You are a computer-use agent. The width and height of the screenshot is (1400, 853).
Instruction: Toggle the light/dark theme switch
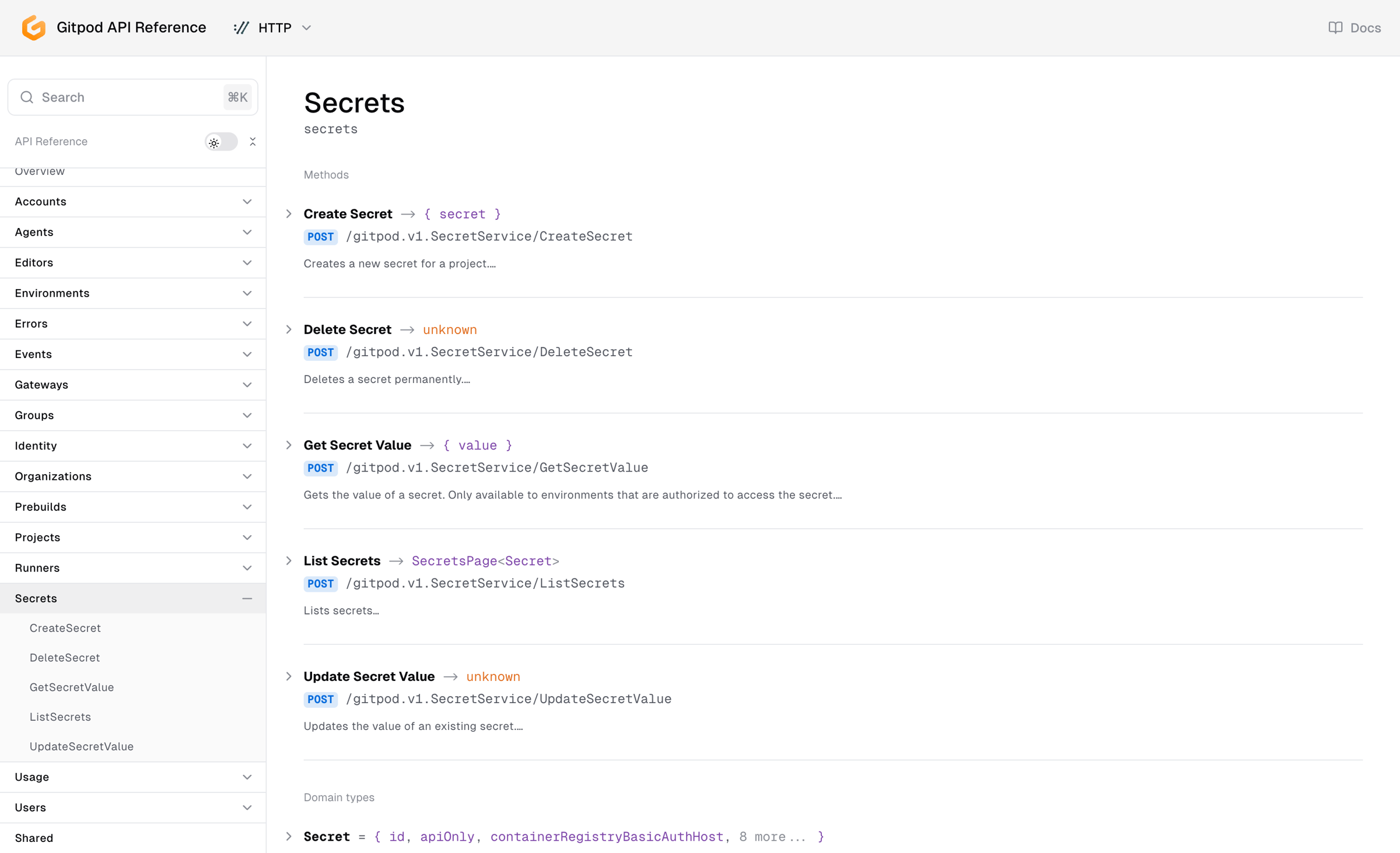pyautogui.click(x=221, y=142)
